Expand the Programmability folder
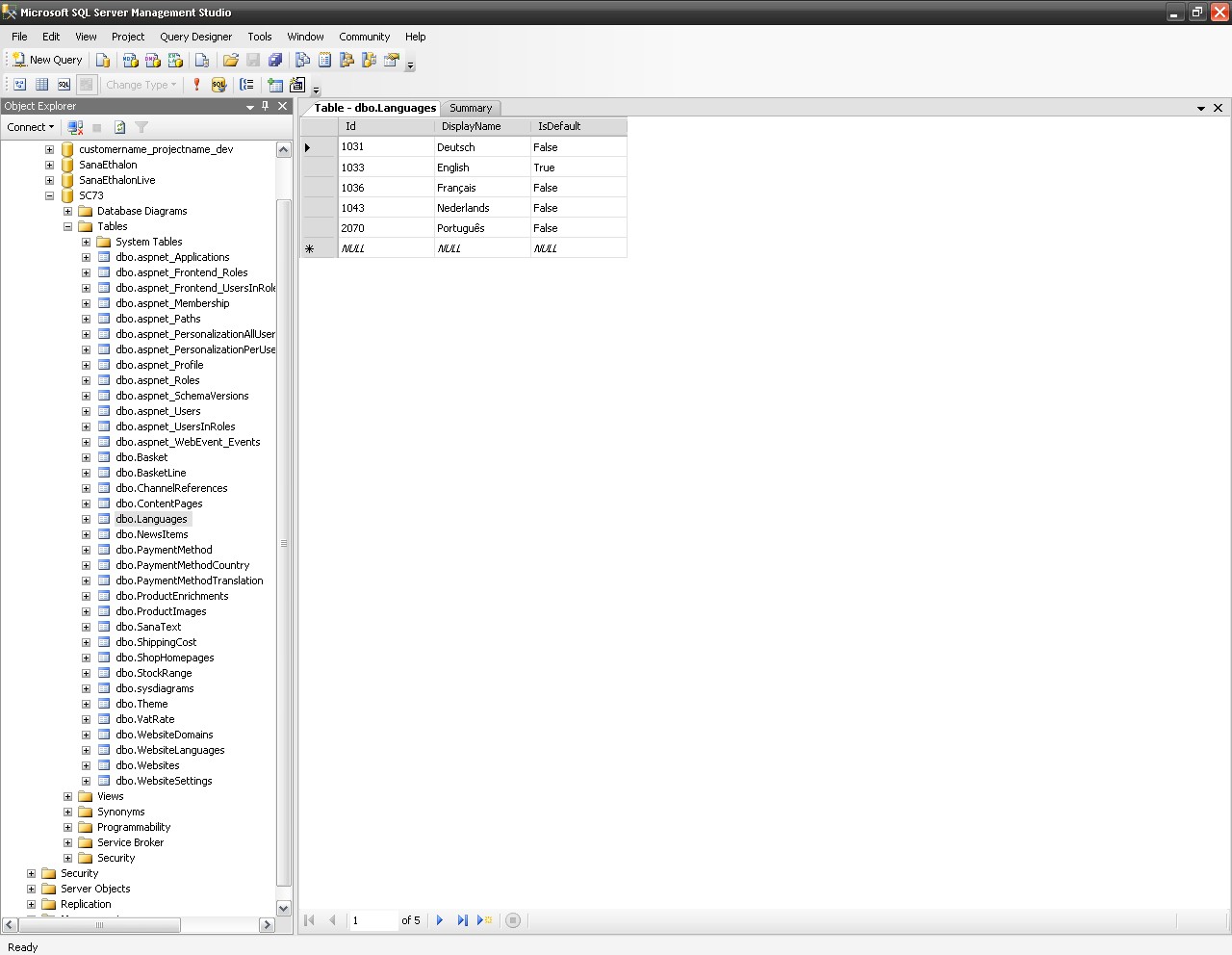The height and width of the screenshot is (955, 1232). point(67,827)
